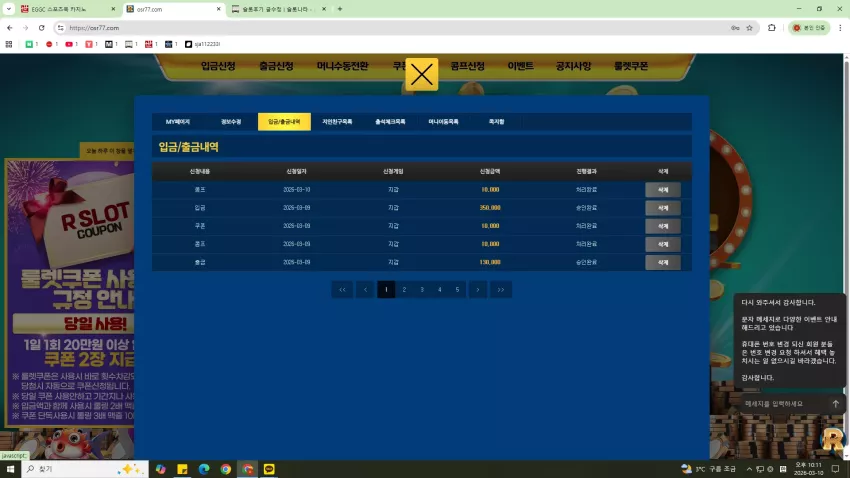Switch to the MY페이지 tab
850x478 pixels.
coord(178,122)
